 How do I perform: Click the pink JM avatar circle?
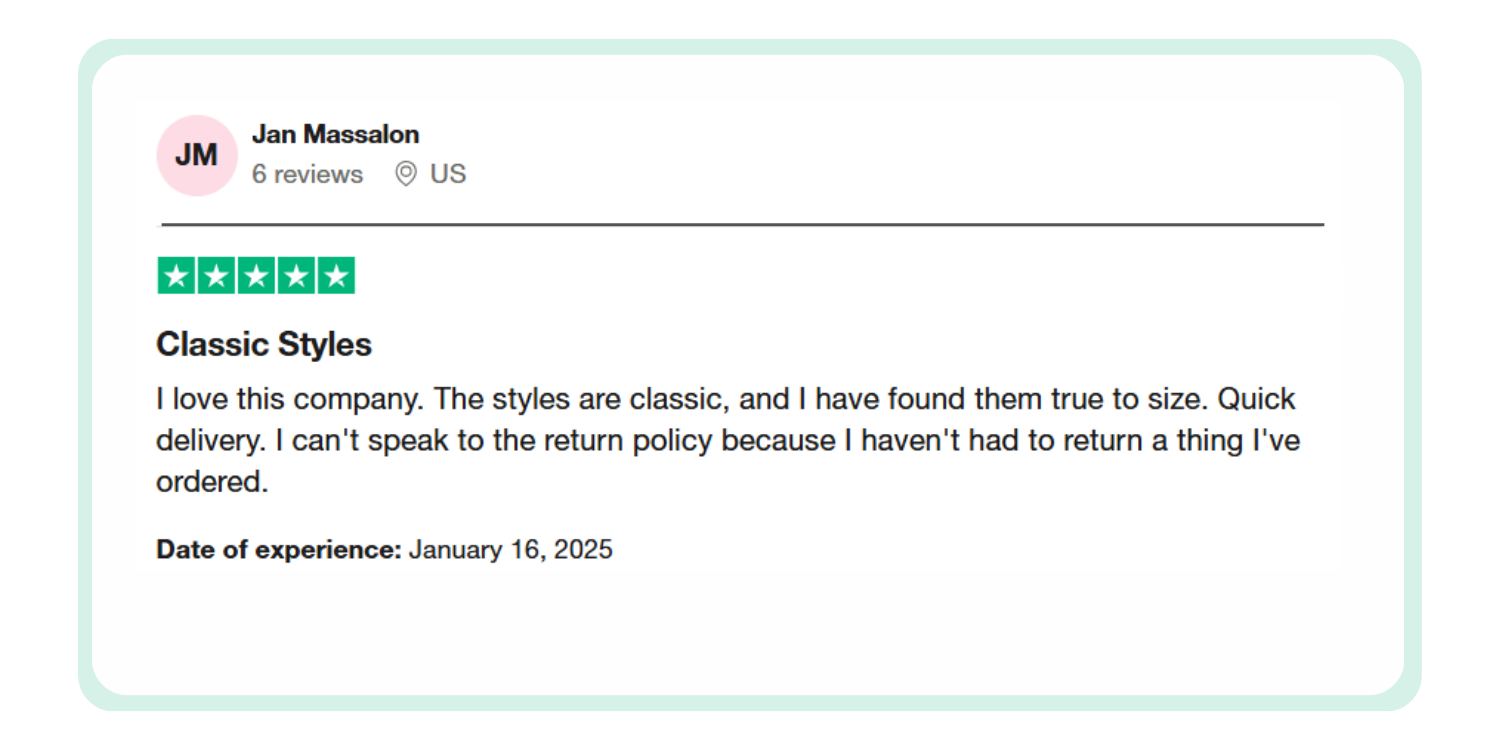pos(196,155)
